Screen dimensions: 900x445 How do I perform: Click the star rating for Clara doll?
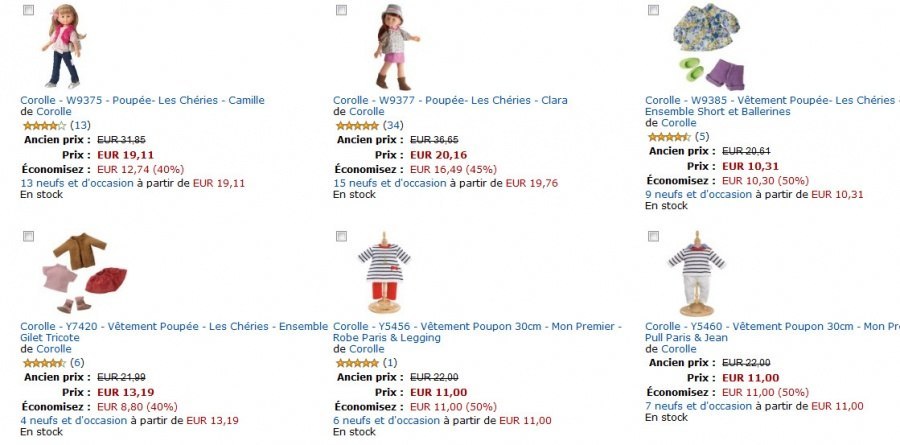click(356, 126)
